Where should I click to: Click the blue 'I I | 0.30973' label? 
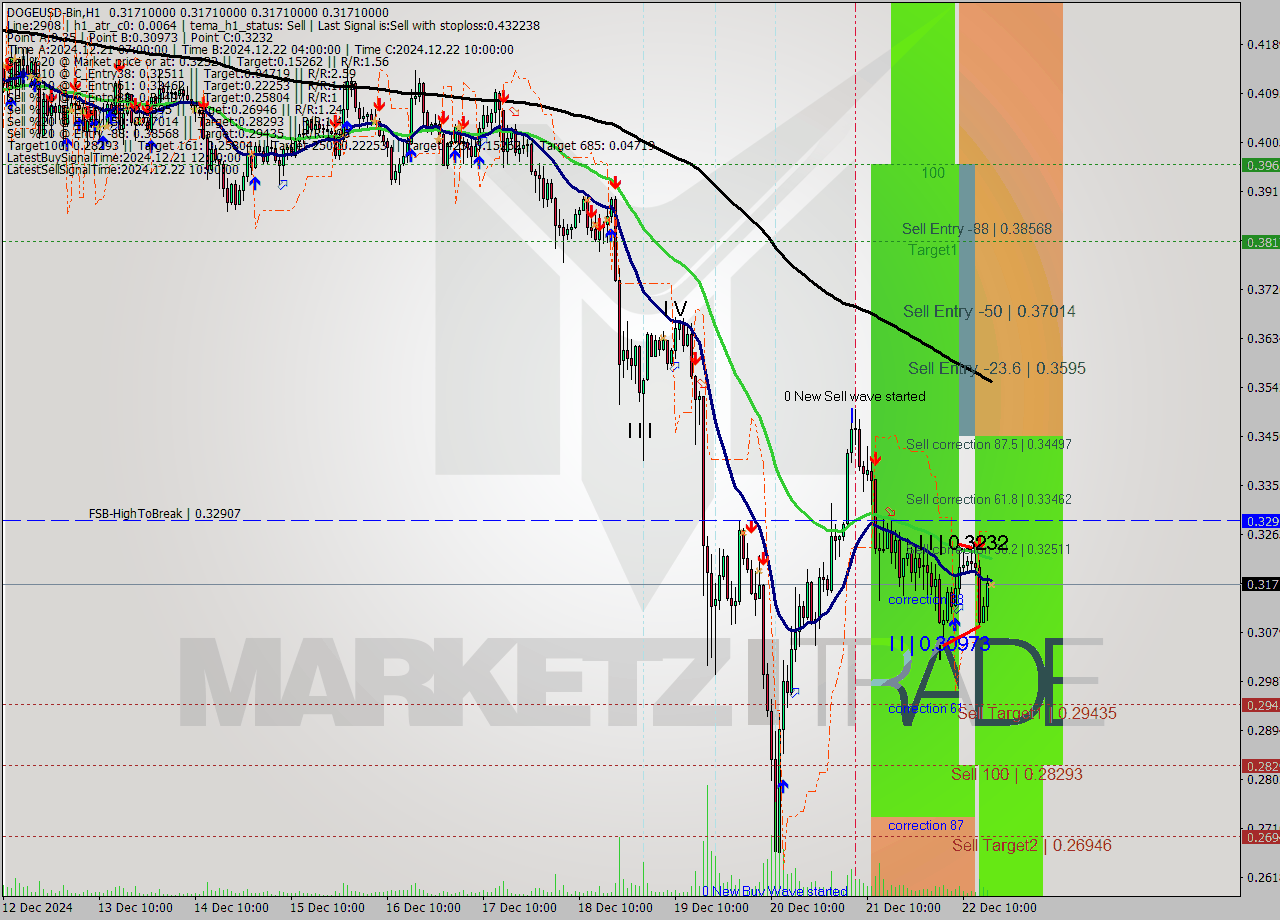point(939,644)
